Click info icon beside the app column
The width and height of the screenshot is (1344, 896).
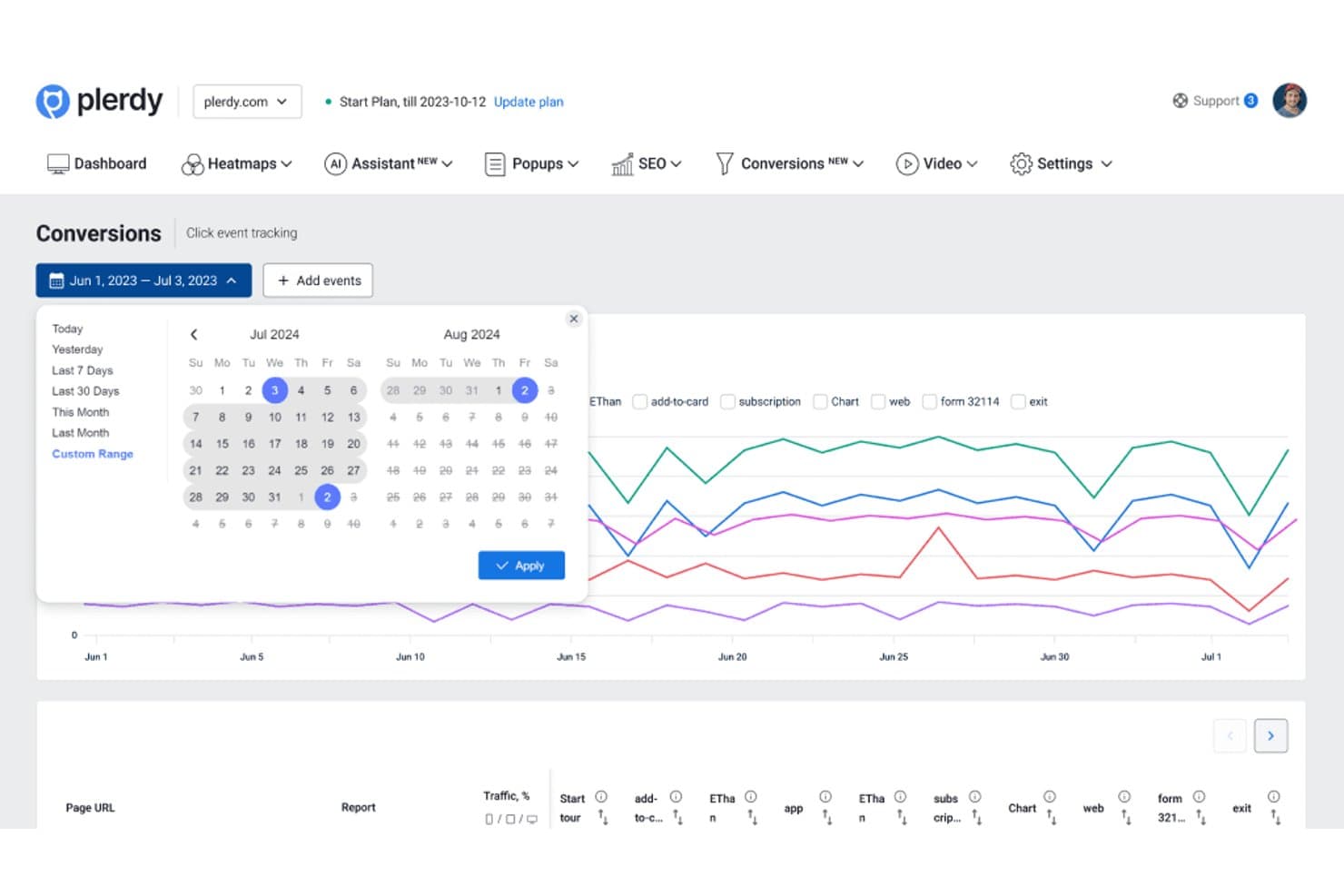coord(825,796)
